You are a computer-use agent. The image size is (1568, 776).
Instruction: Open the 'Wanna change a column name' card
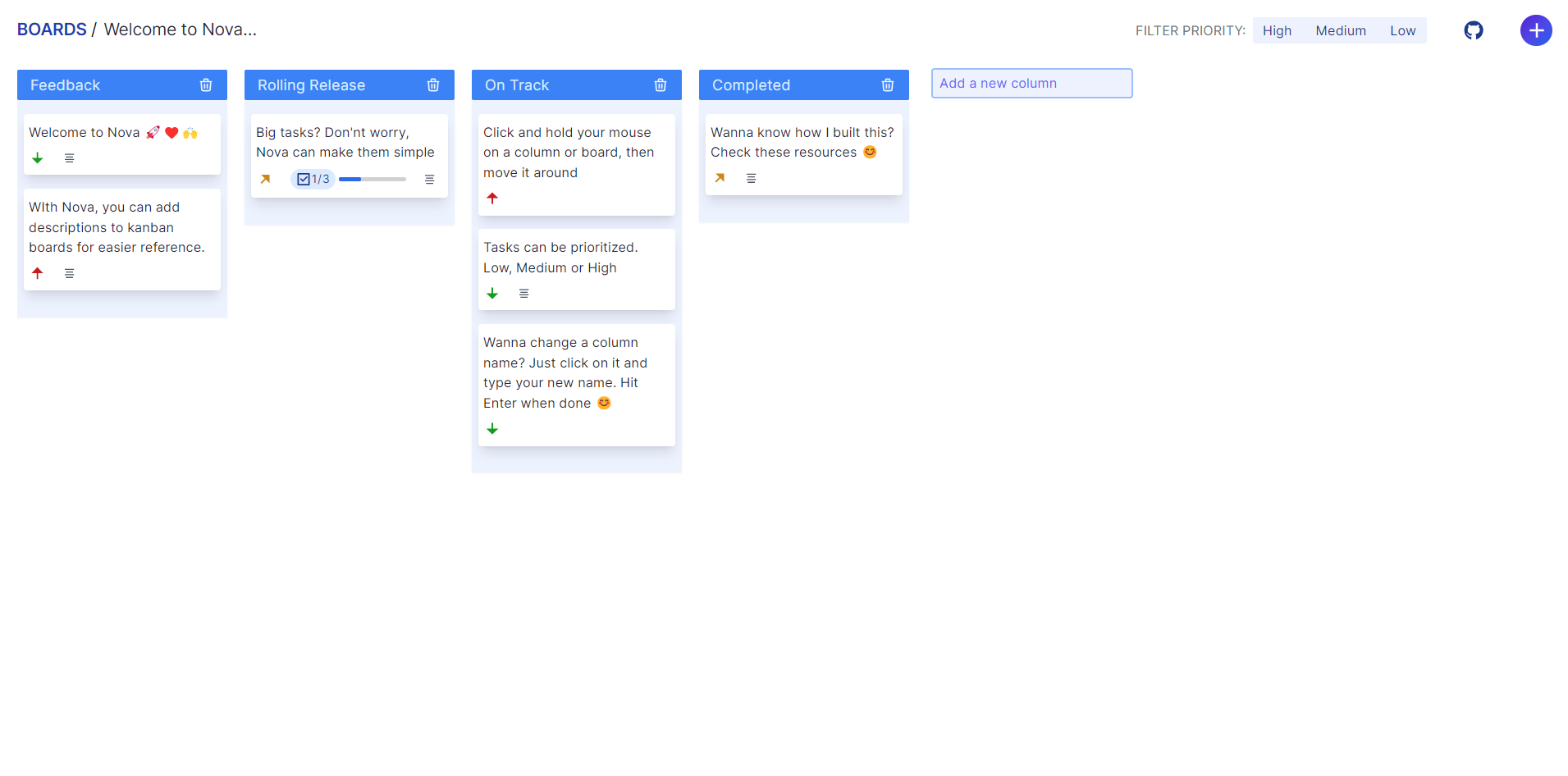tap(577, 386)
